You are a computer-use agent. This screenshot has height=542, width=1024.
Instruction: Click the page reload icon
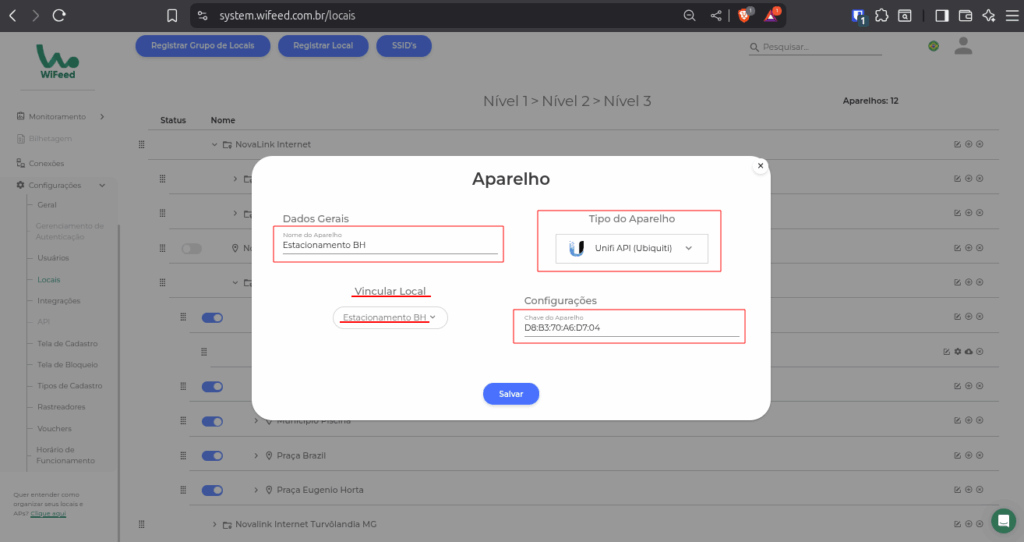59,16
